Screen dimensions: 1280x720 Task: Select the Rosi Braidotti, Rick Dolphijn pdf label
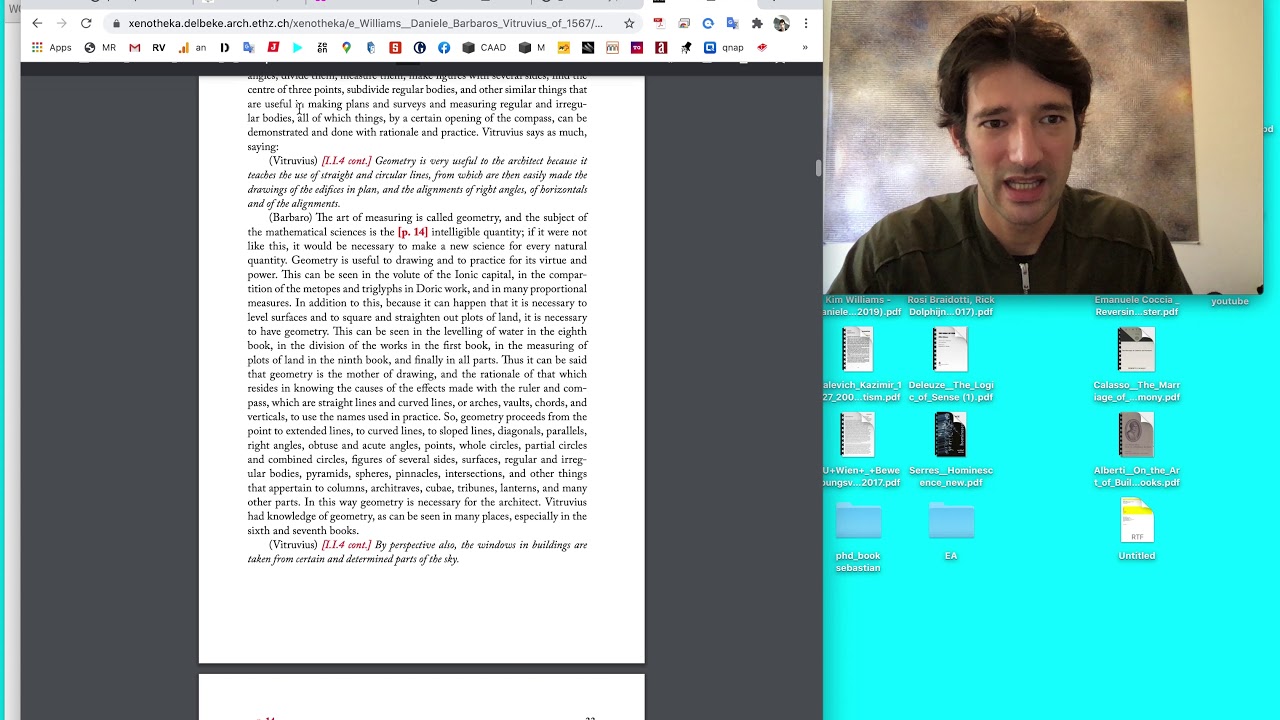pos(950,306)
